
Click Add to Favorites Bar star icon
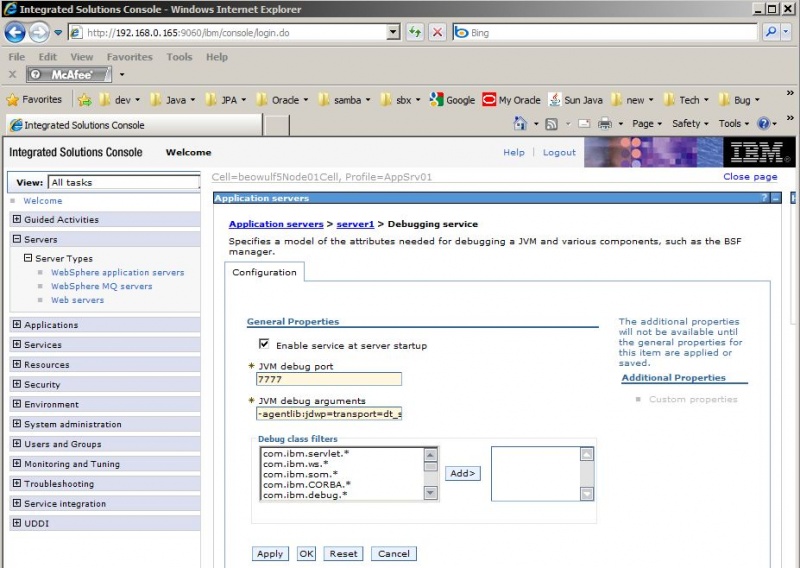point(85,100)
